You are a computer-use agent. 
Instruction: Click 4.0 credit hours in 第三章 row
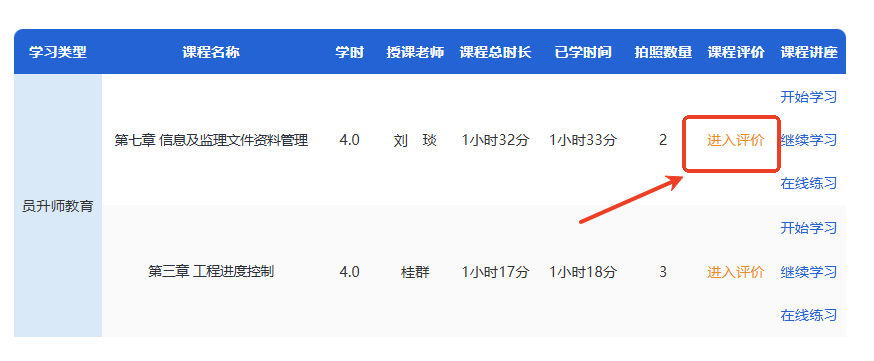pos(349,272)
